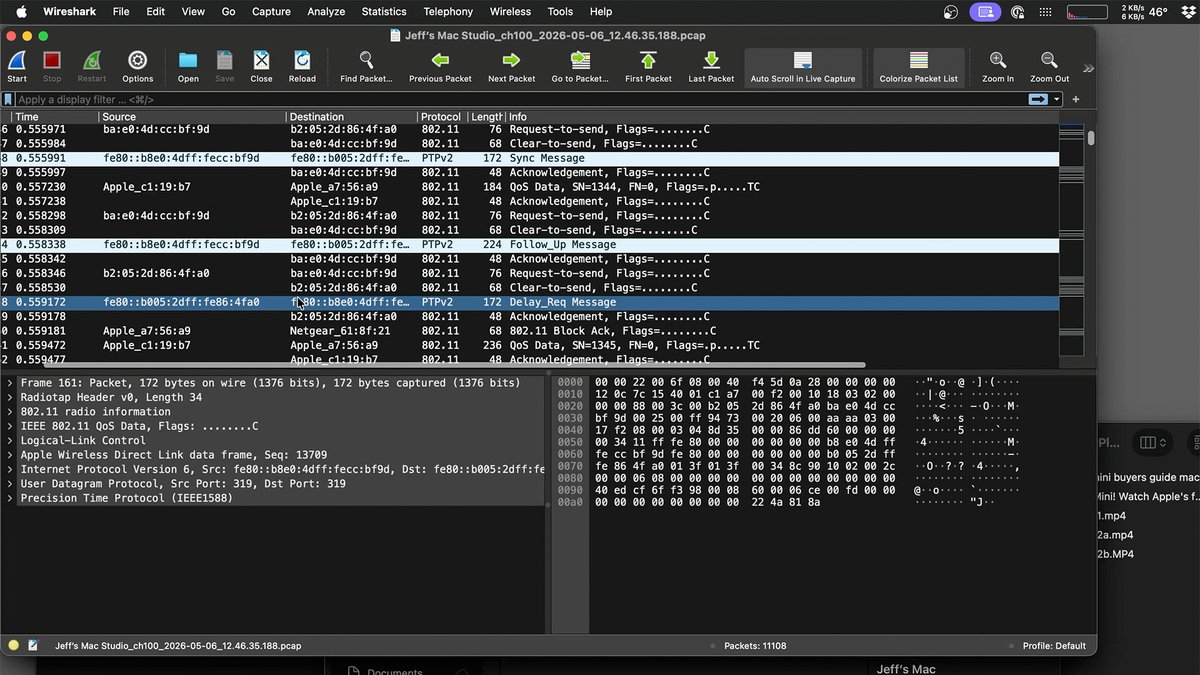The height and width of the screenshot is (675, 1200).
Task: Sort by the Info column header
Action: coord(780,117)
